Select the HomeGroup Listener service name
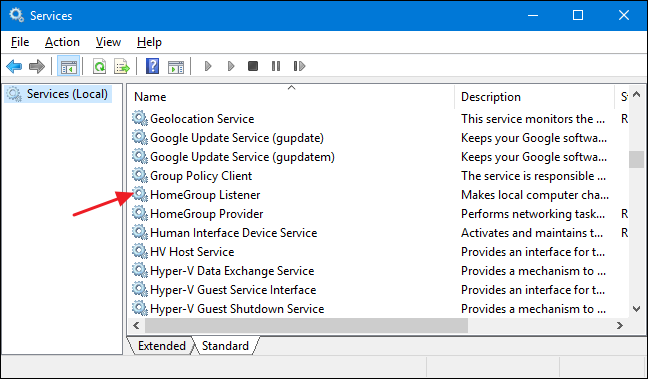The width and height of the screenshot is (648, 379). point(205,195)
